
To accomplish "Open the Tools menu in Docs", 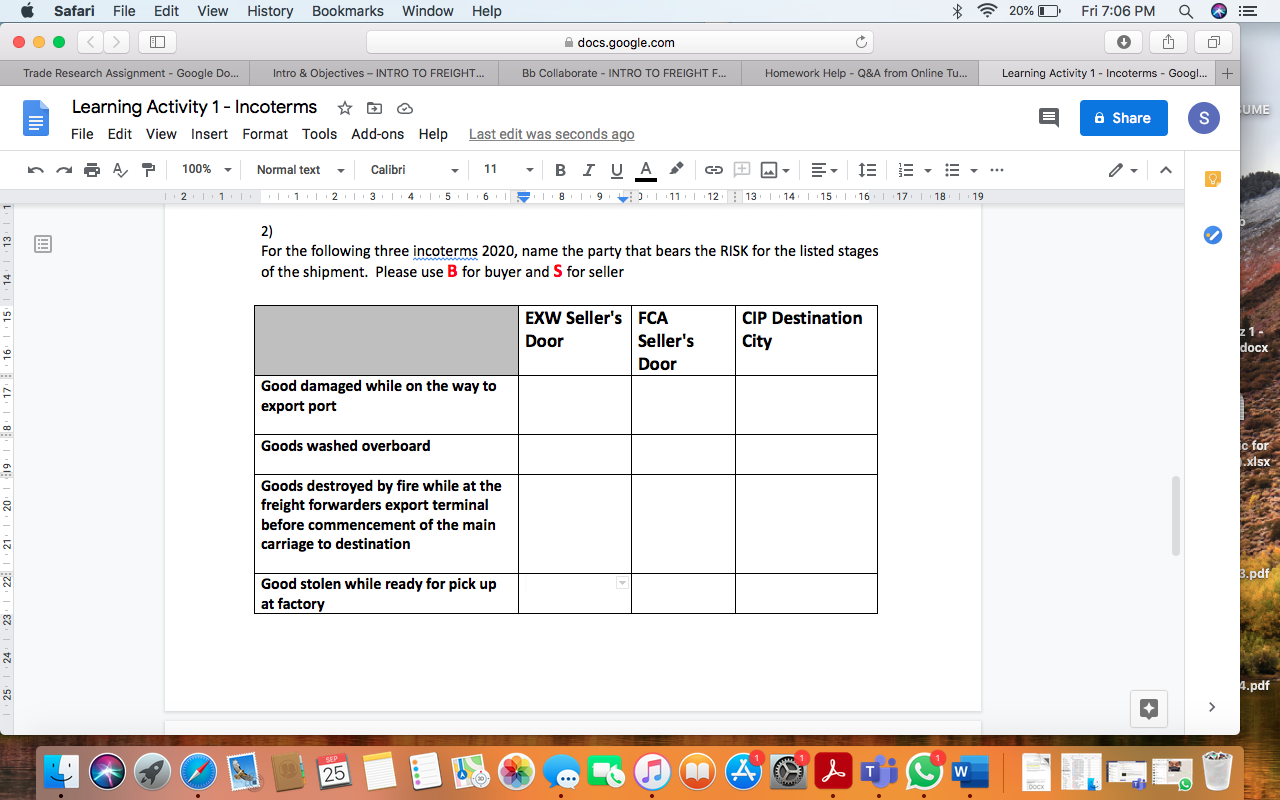I will 320,134.
